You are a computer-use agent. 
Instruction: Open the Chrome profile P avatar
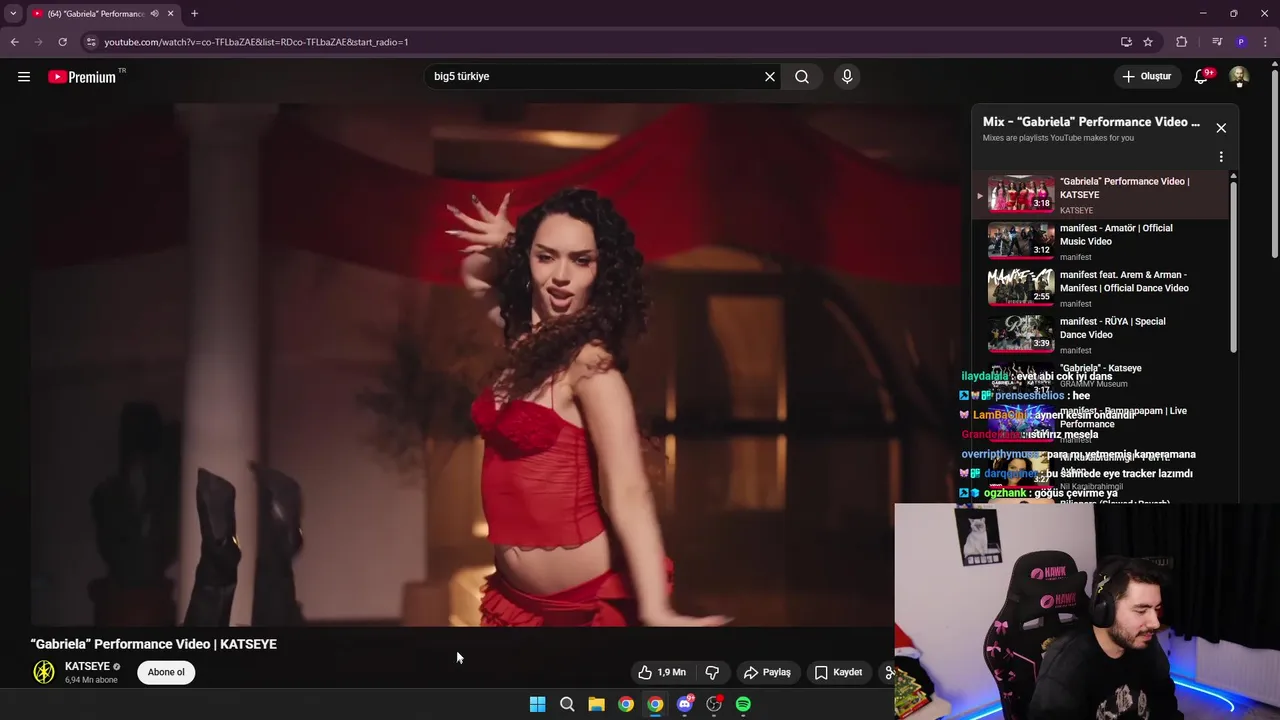tap(1241, 42)
